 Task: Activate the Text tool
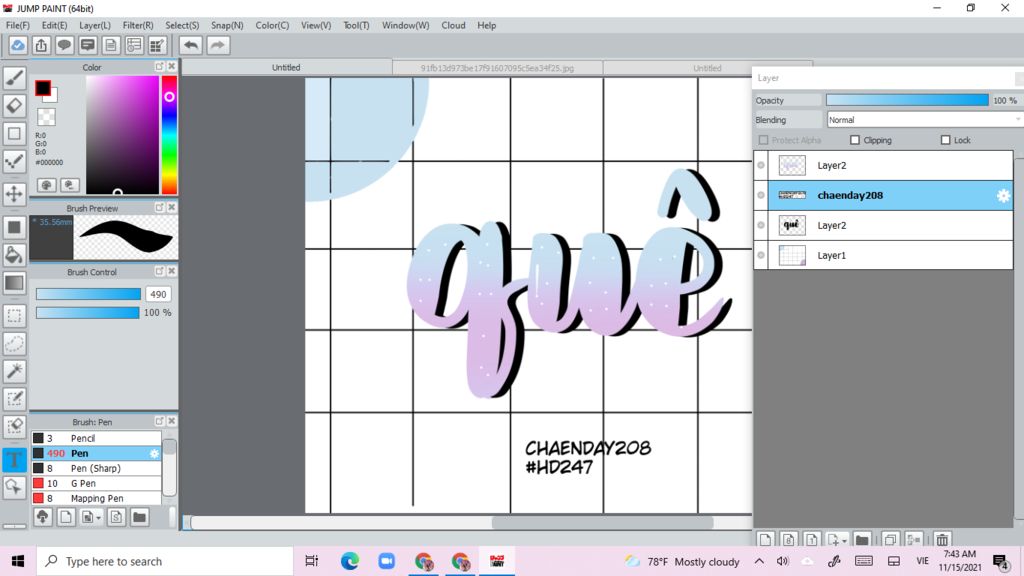[14, 459]
